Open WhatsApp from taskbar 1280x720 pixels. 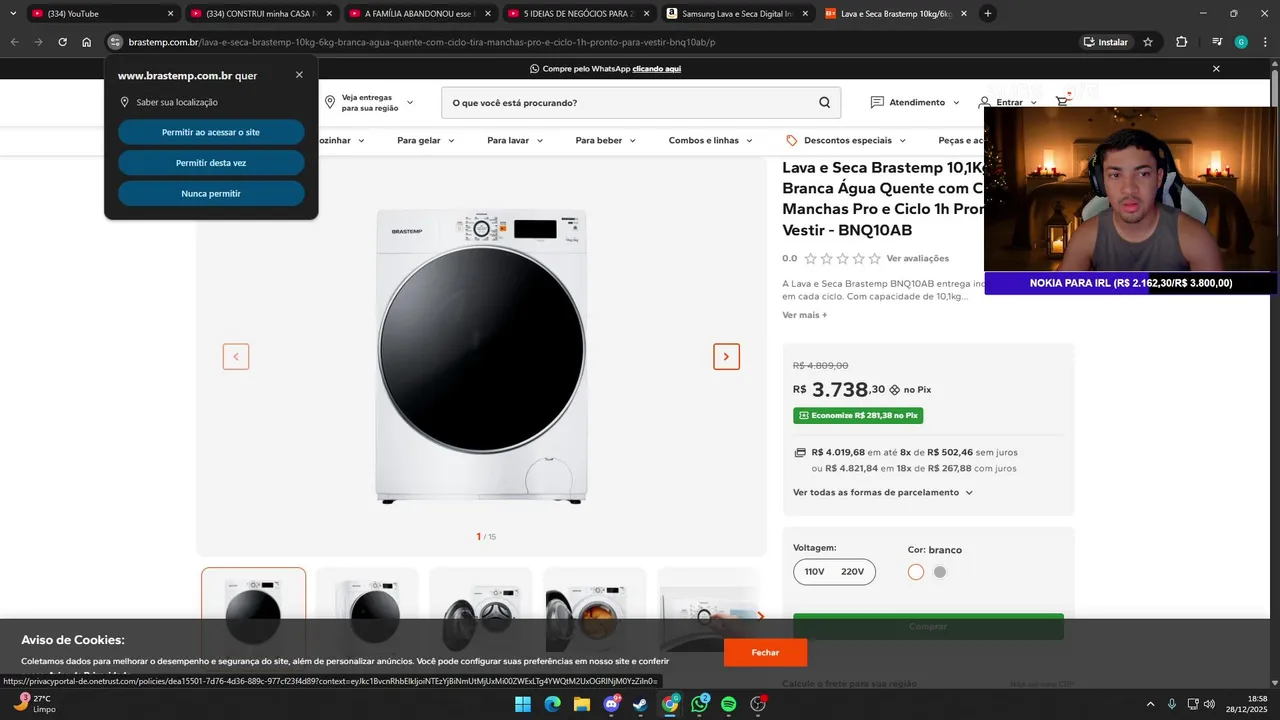pos(699,704)
